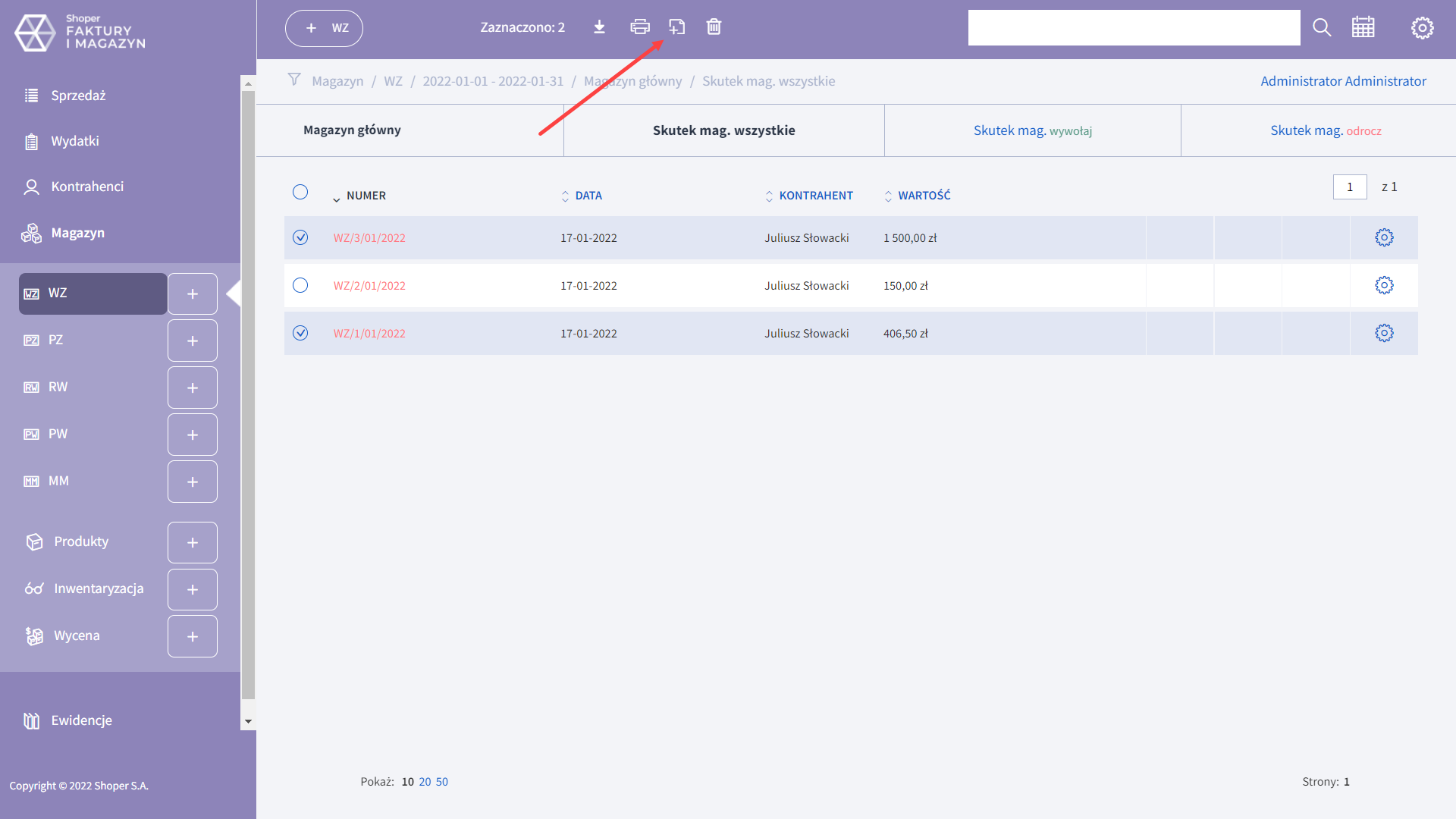This screenshot has height=819, width=1456.
Task: Click the create-document-from-selection icon
Action: pos(677,27)
